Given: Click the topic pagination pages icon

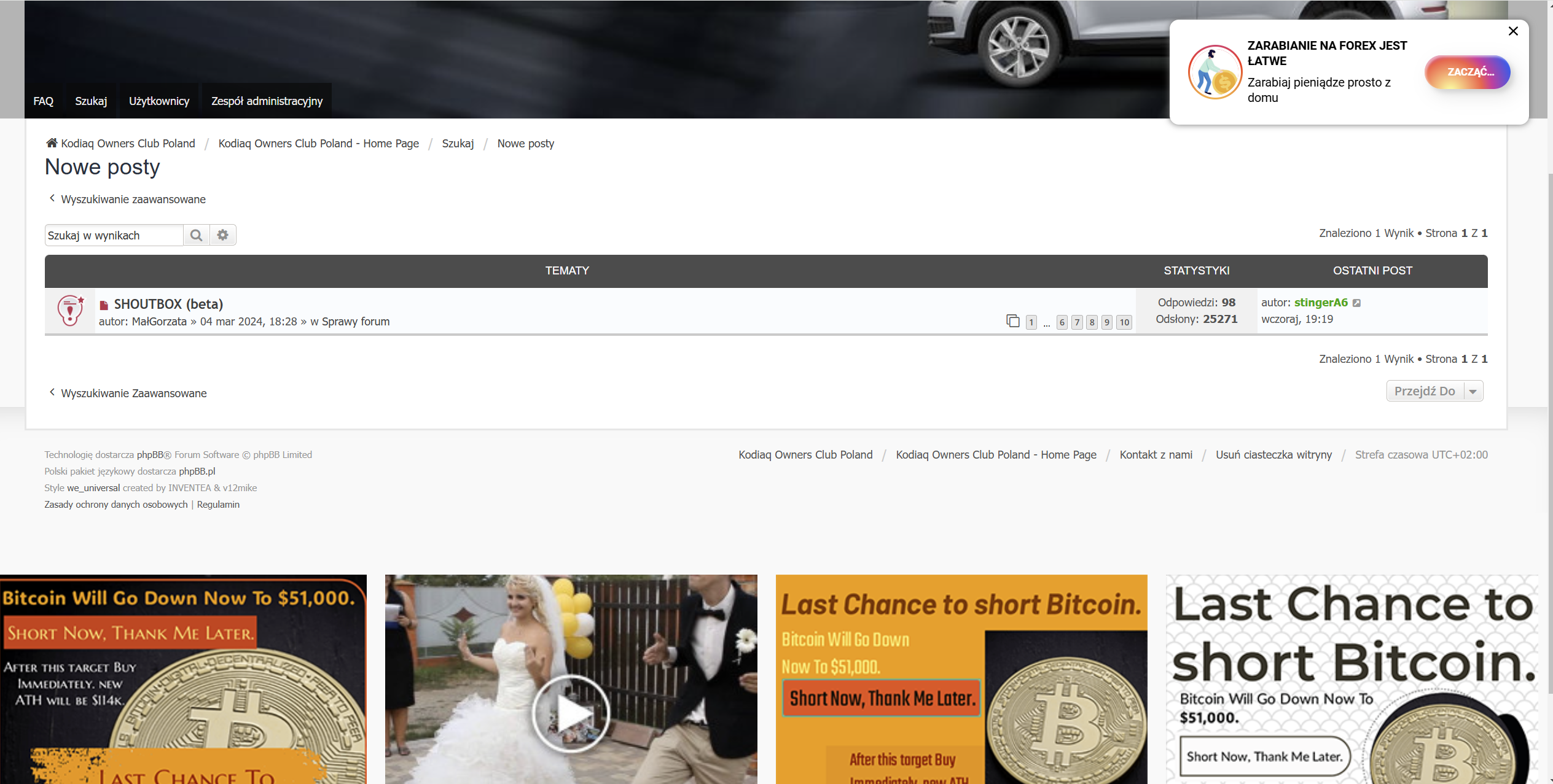Looking at the screenshot, I should [1013, 321].
